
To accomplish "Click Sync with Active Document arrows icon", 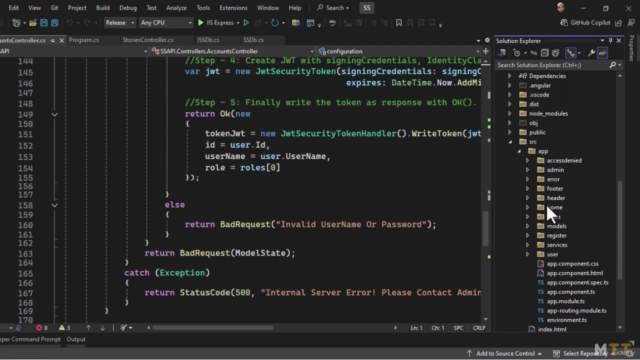I will tap(533, 53).
